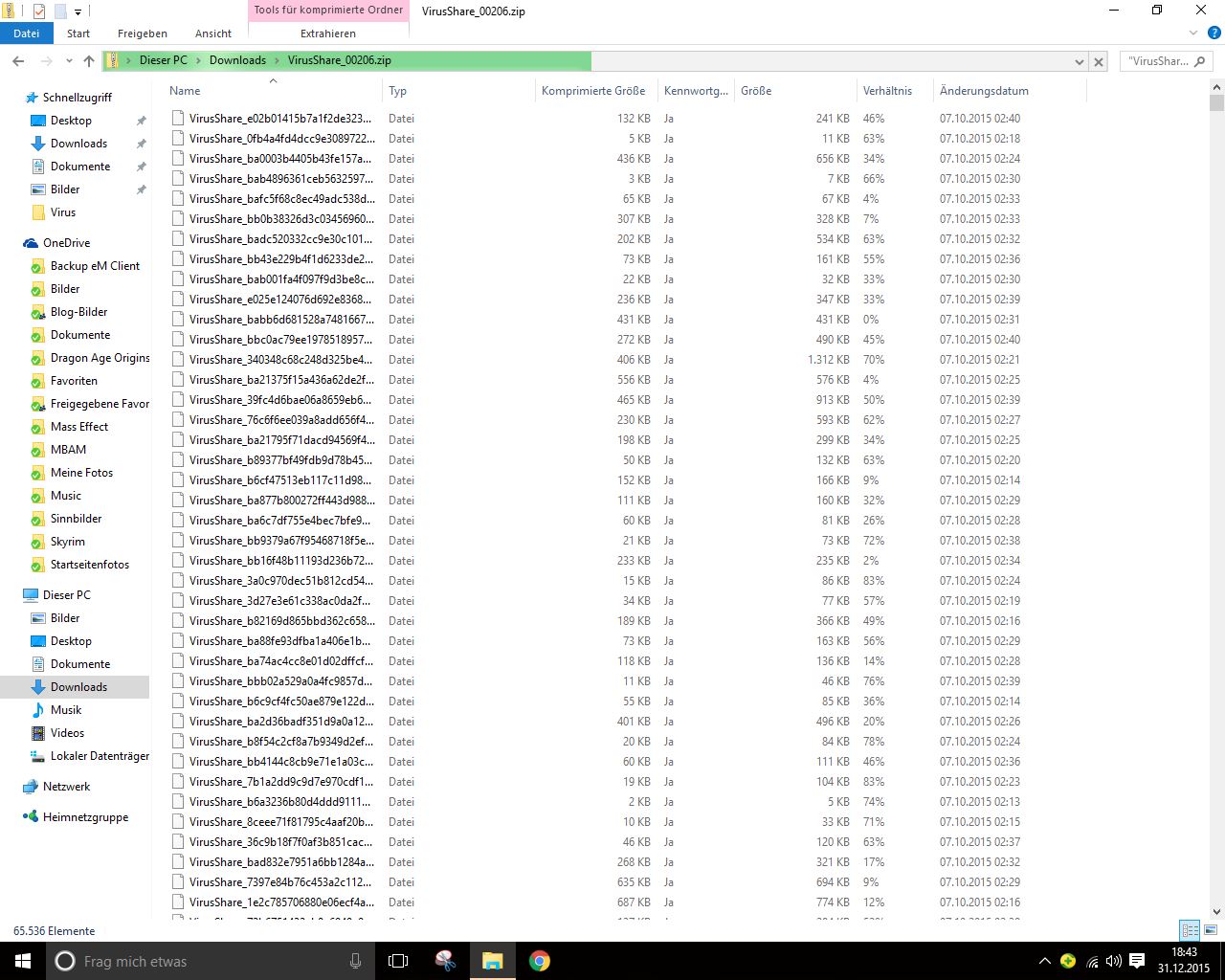This screenshot has height=980, width=1225.
Task: Sort by the Änderungsdatum column header
Action: pos(984,91)
